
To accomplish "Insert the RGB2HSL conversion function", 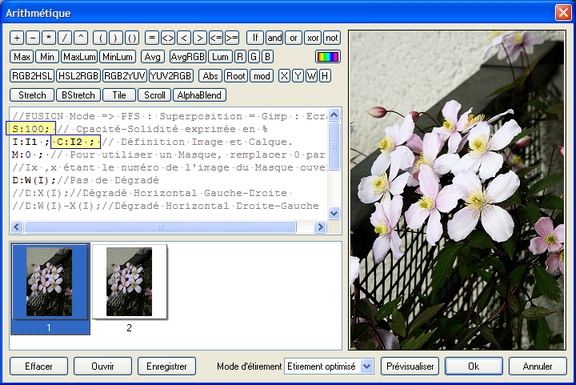I will click(32, 76).
